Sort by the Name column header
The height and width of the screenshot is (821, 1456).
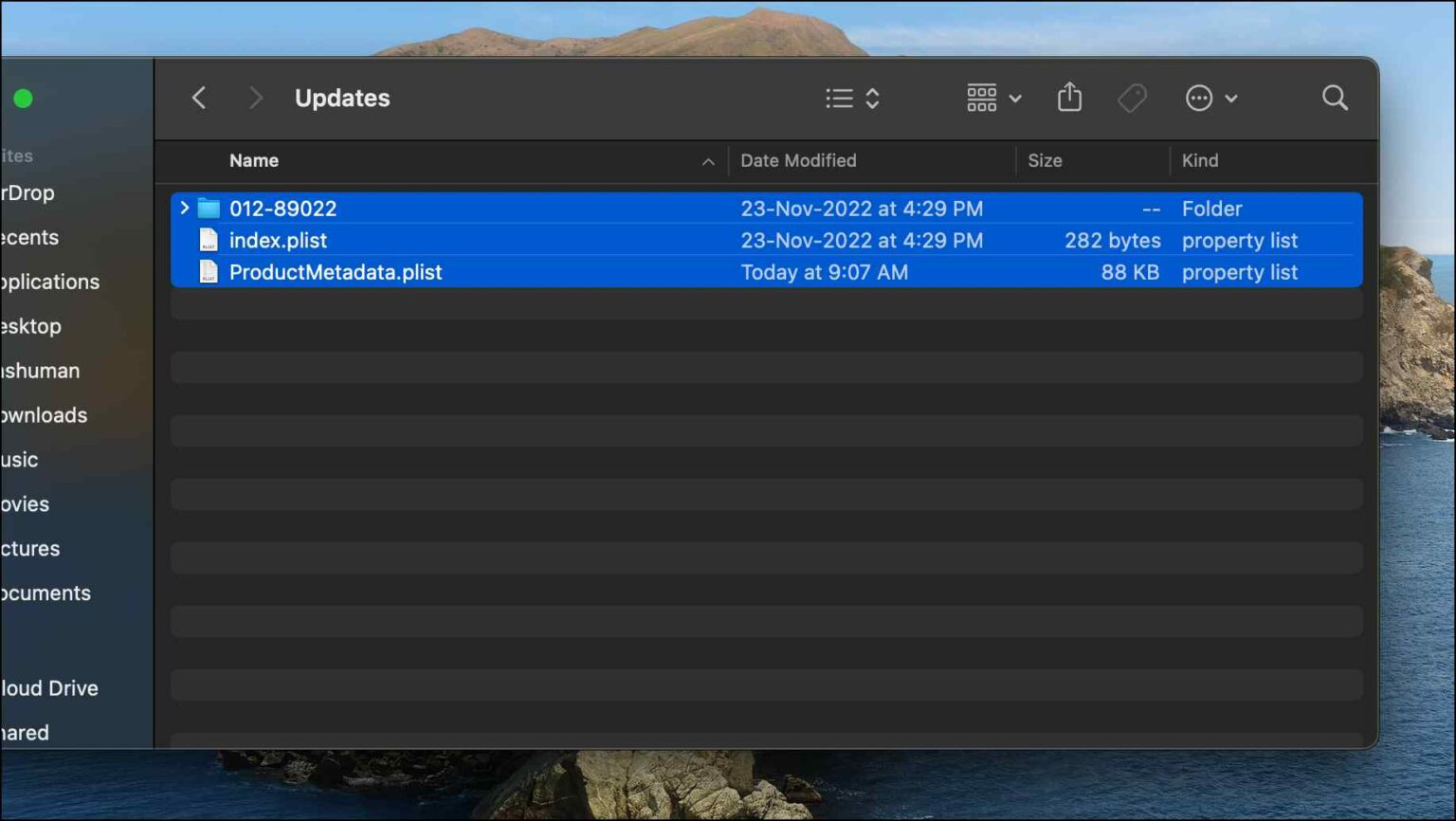coord(254,161)
